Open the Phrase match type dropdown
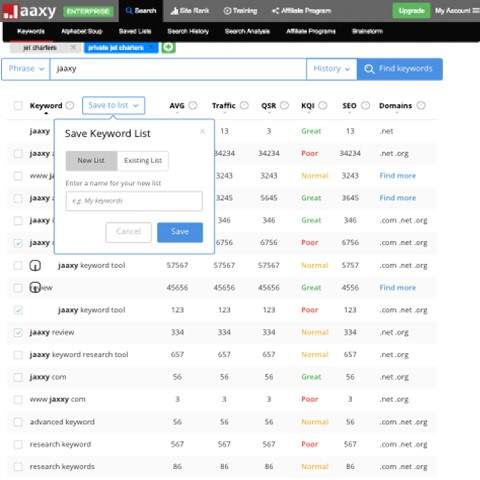 coord(26,69)
